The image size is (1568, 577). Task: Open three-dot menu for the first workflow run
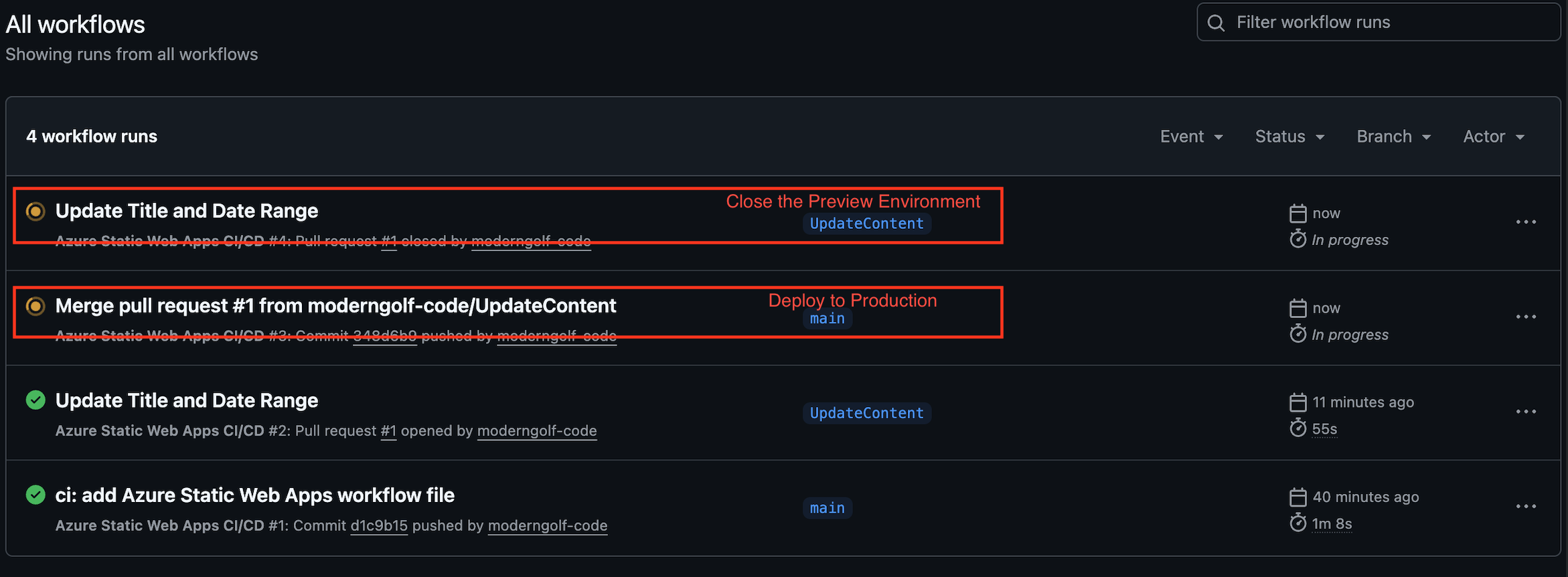coord(1526,222)
